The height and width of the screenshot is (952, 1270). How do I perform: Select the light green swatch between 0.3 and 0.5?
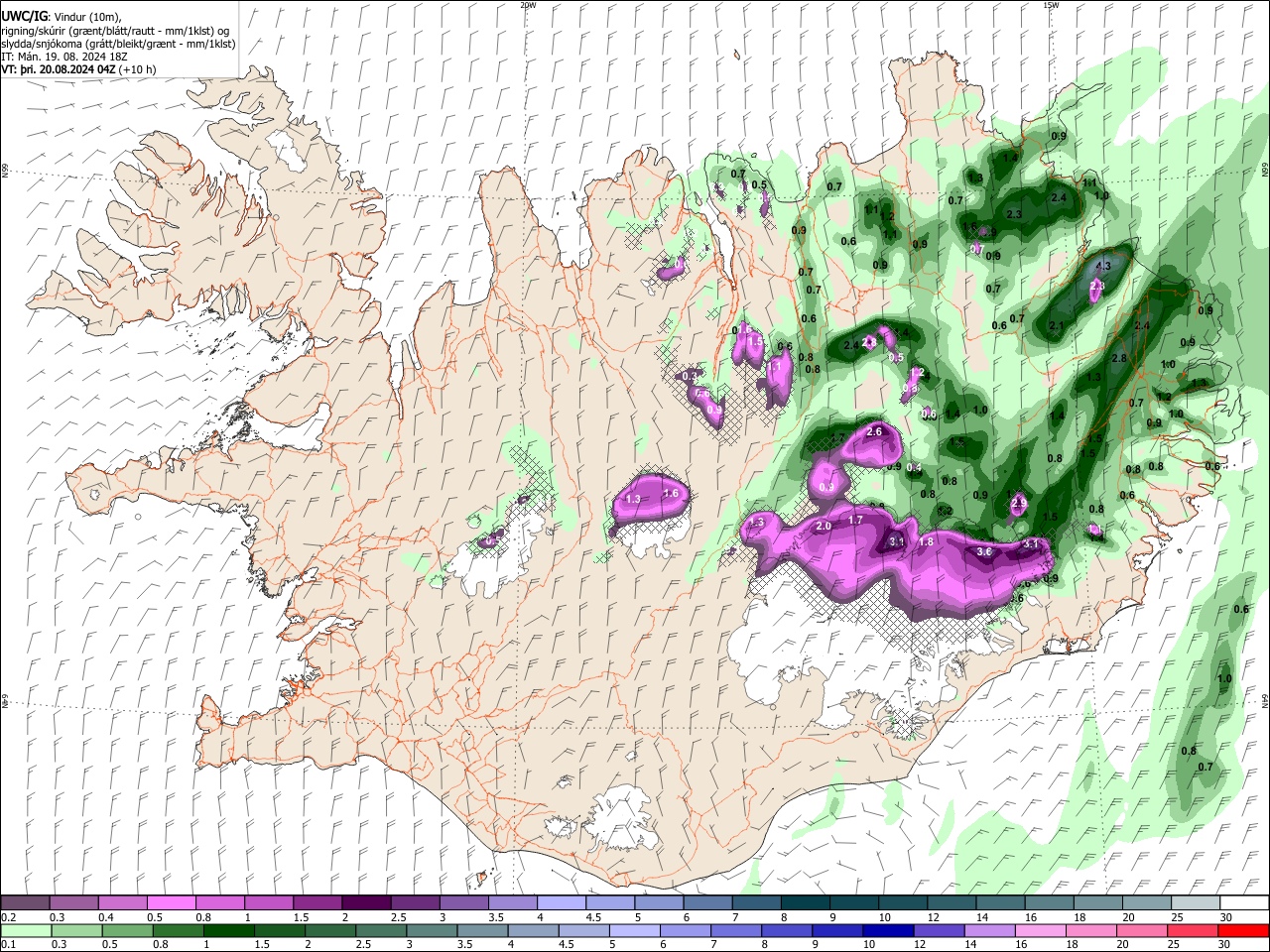coord(75,930)
